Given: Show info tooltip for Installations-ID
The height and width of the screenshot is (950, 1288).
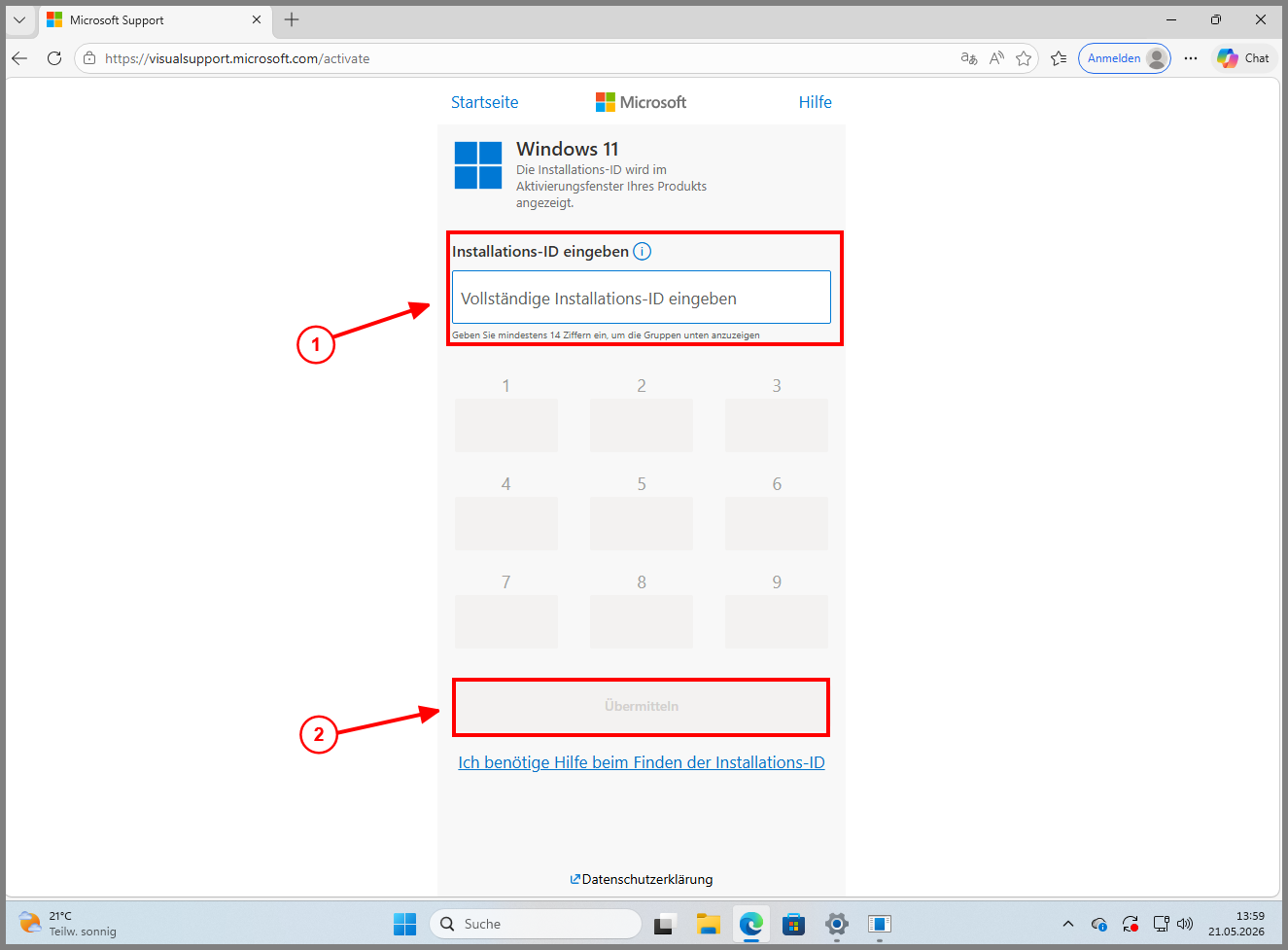Looking at the screenshot, I should (643, 252).
